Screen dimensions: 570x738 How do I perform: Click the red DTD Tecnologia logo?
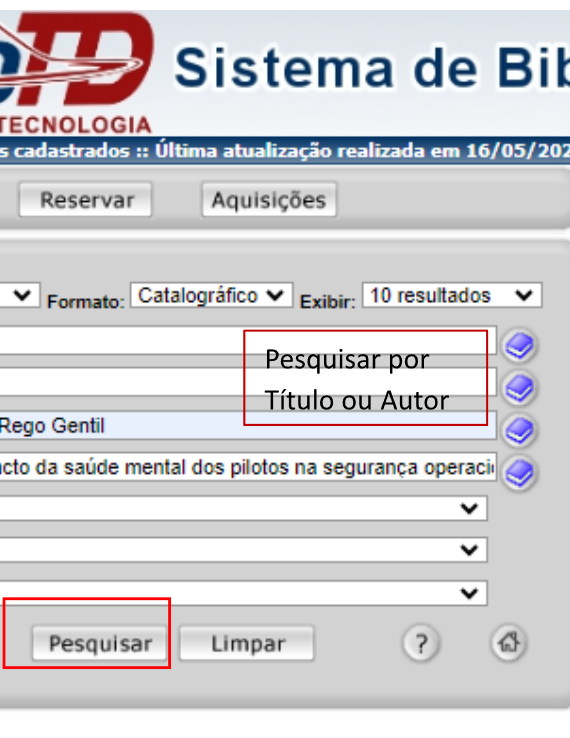(x=77, y=72)
